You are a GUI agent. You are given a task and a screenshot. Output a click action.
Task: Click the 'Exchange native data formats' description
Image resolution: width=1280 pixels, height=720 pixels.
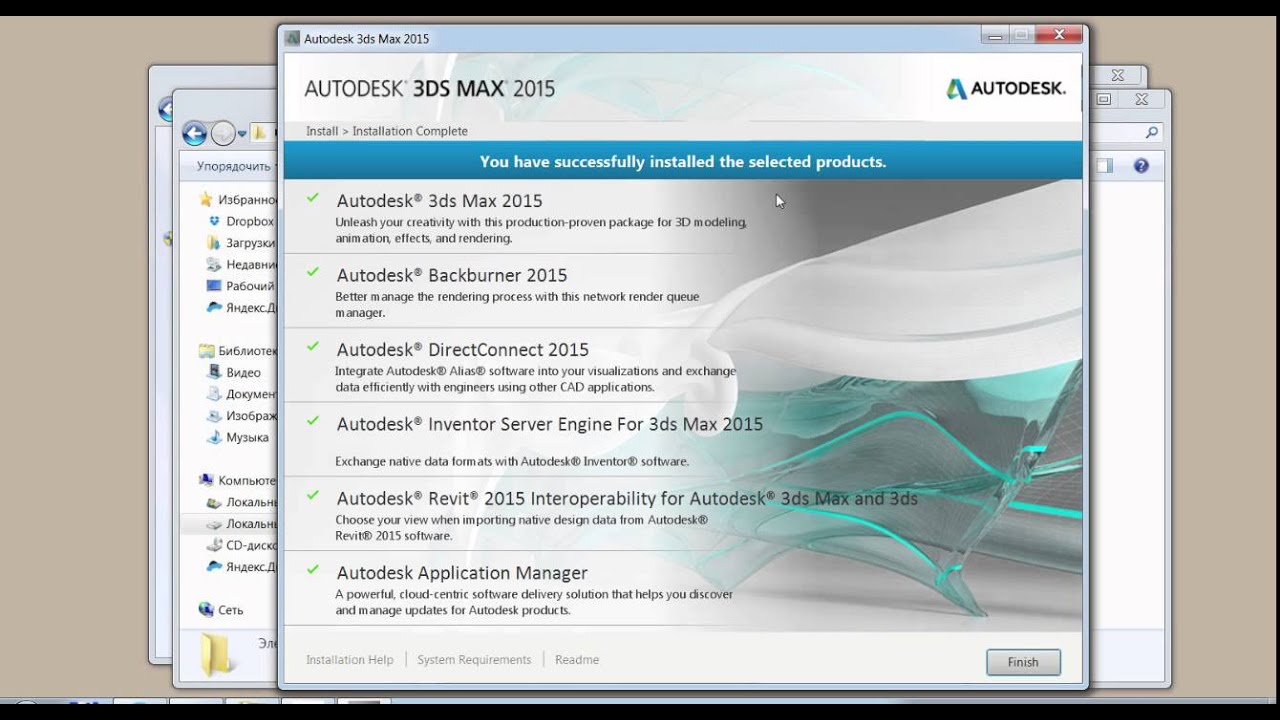[512, 462]
